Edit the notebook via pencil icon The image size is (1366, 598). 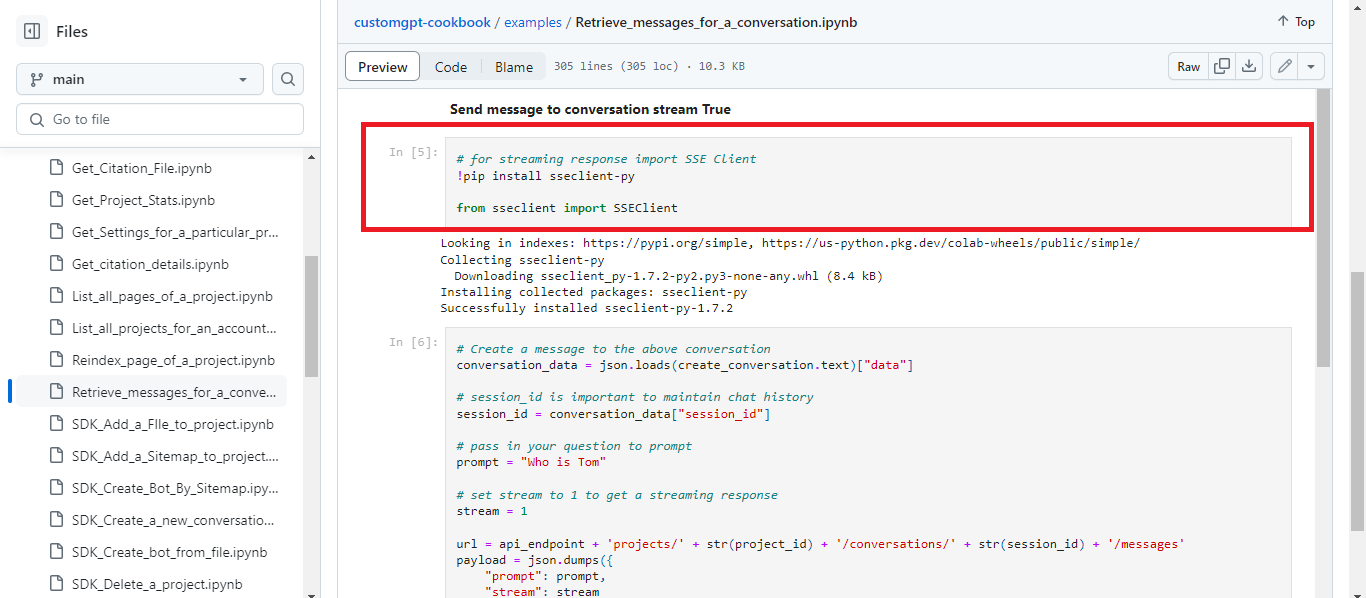click(1284, 65)
